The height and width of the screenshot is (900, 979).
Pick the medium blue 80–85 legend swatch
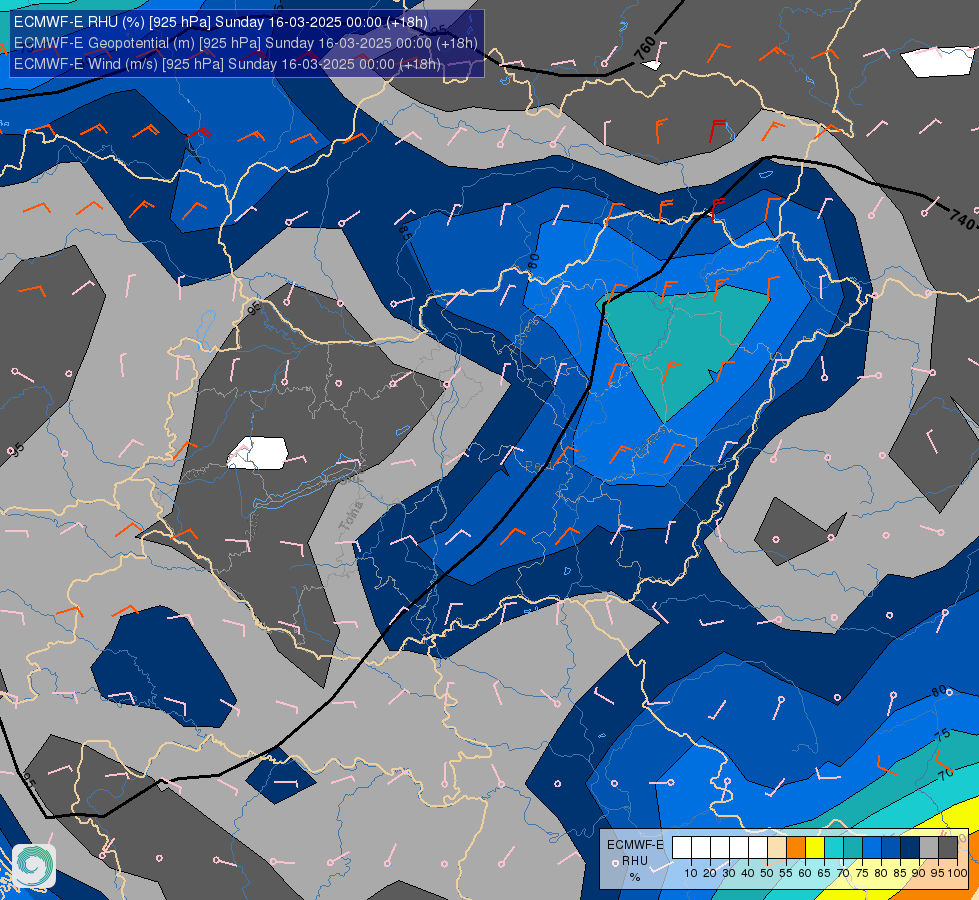click(891, 848)
